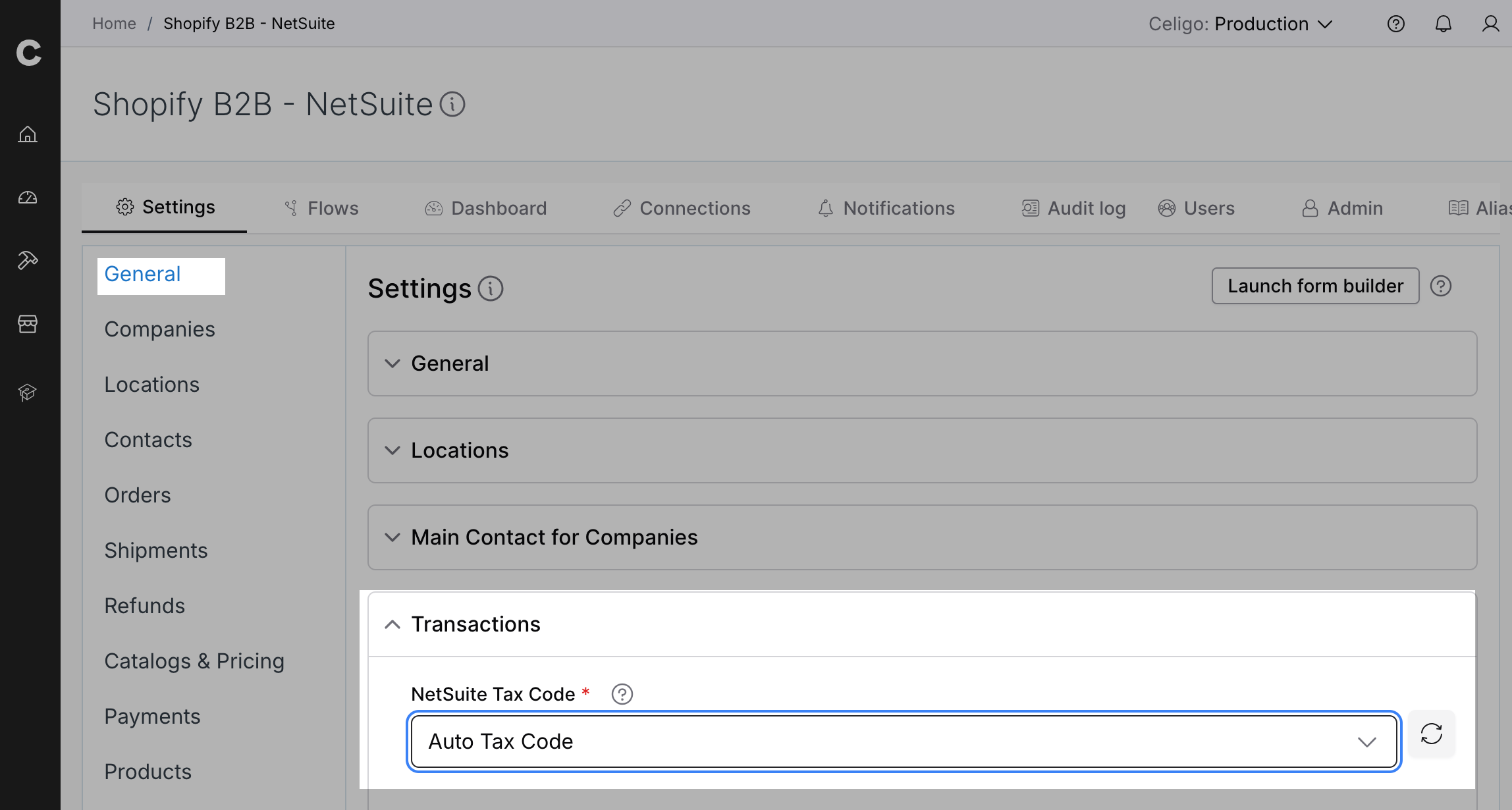Select Orders in the settings side menu
Screen dimensions: 1512x810
(138, 495)
